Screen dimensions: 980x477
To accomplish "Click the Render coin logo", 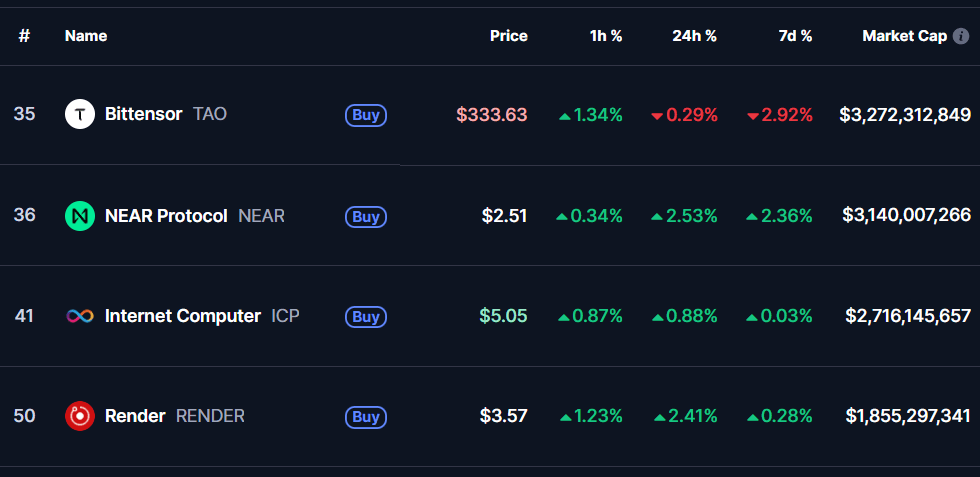I will pyautogui.click(x=80, y=416).
